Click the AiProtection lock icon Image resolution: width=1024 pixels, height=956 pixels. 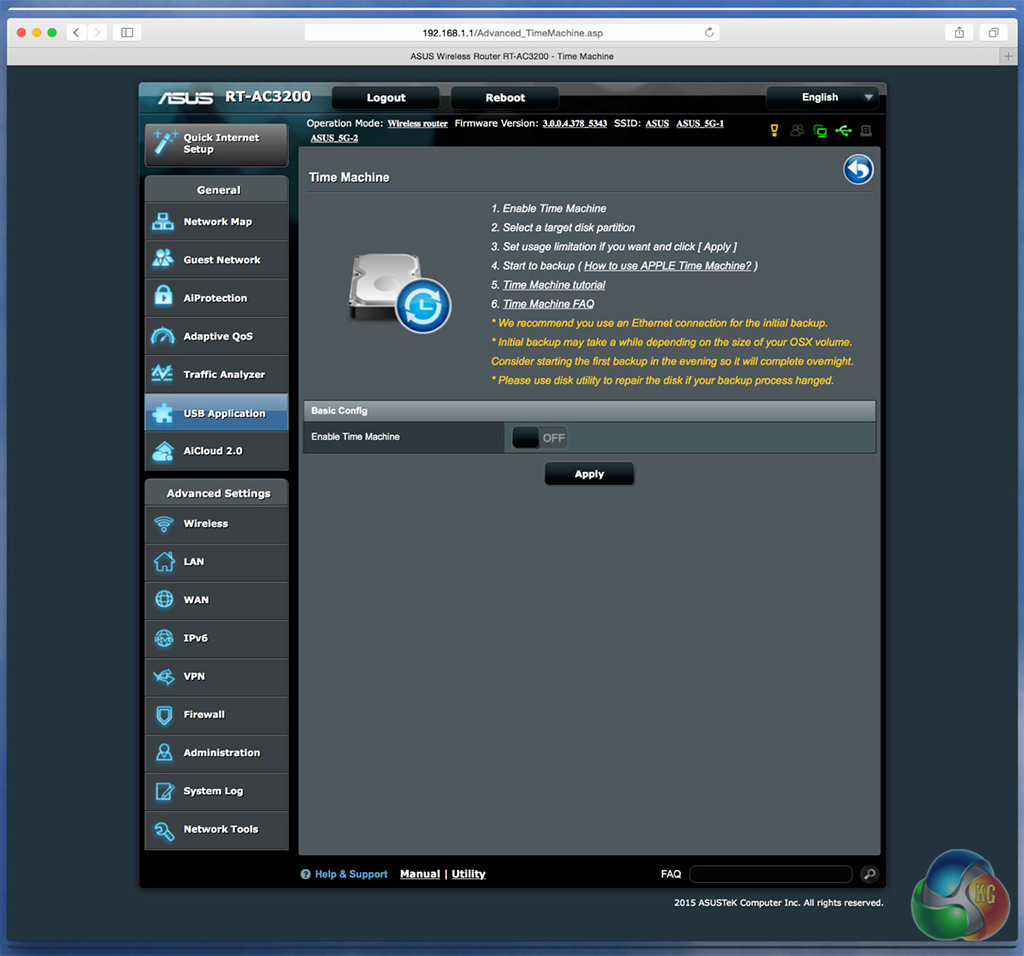[x=163, y=297]
